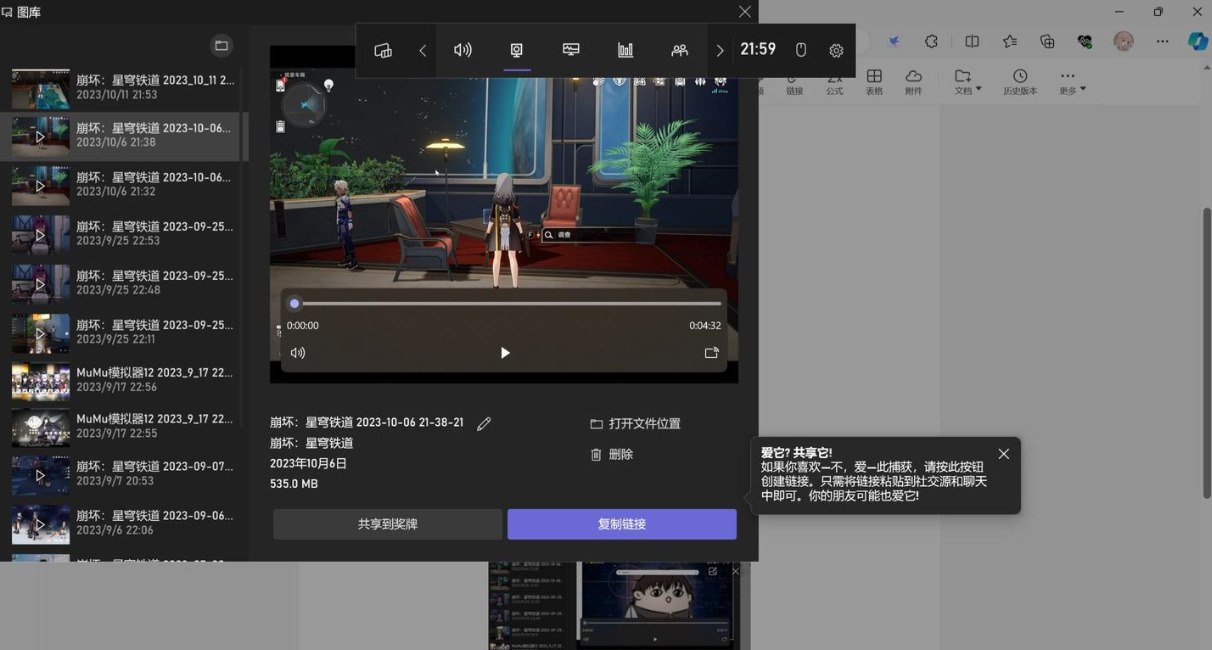This screenshot has width=1212, height=650.
Task: Dismiss the 爱它? 共享它! tooltip
Action: click(1004, 453)
